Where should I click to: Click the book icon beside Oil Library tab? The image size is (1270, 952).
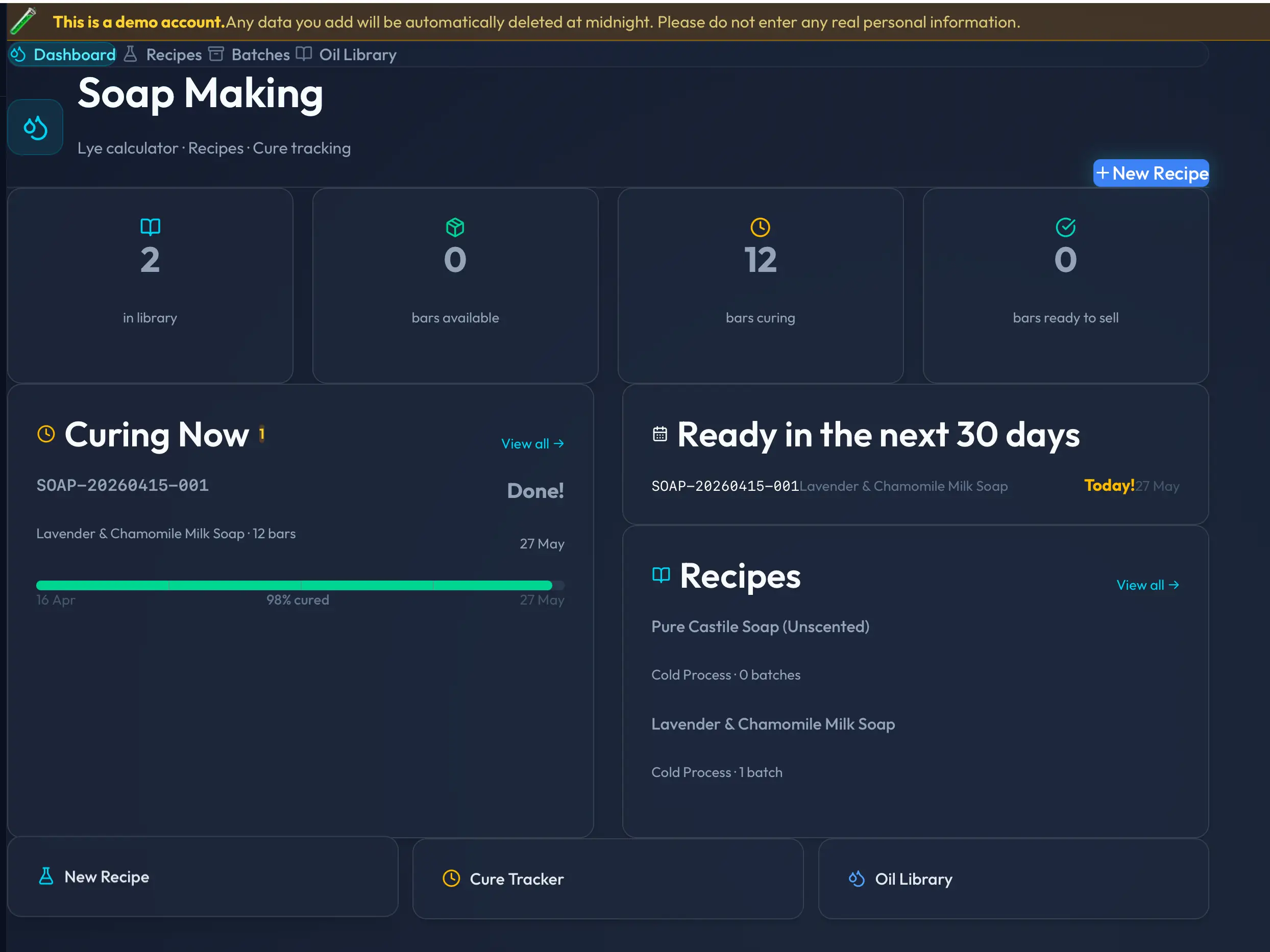point(304,54)
